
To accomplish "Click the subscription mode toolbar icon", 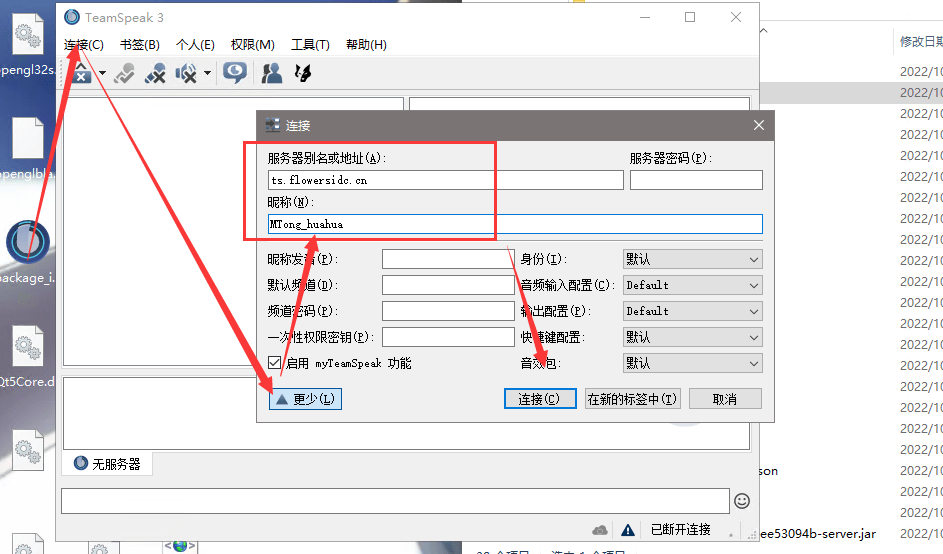I will tap(303, 73).
